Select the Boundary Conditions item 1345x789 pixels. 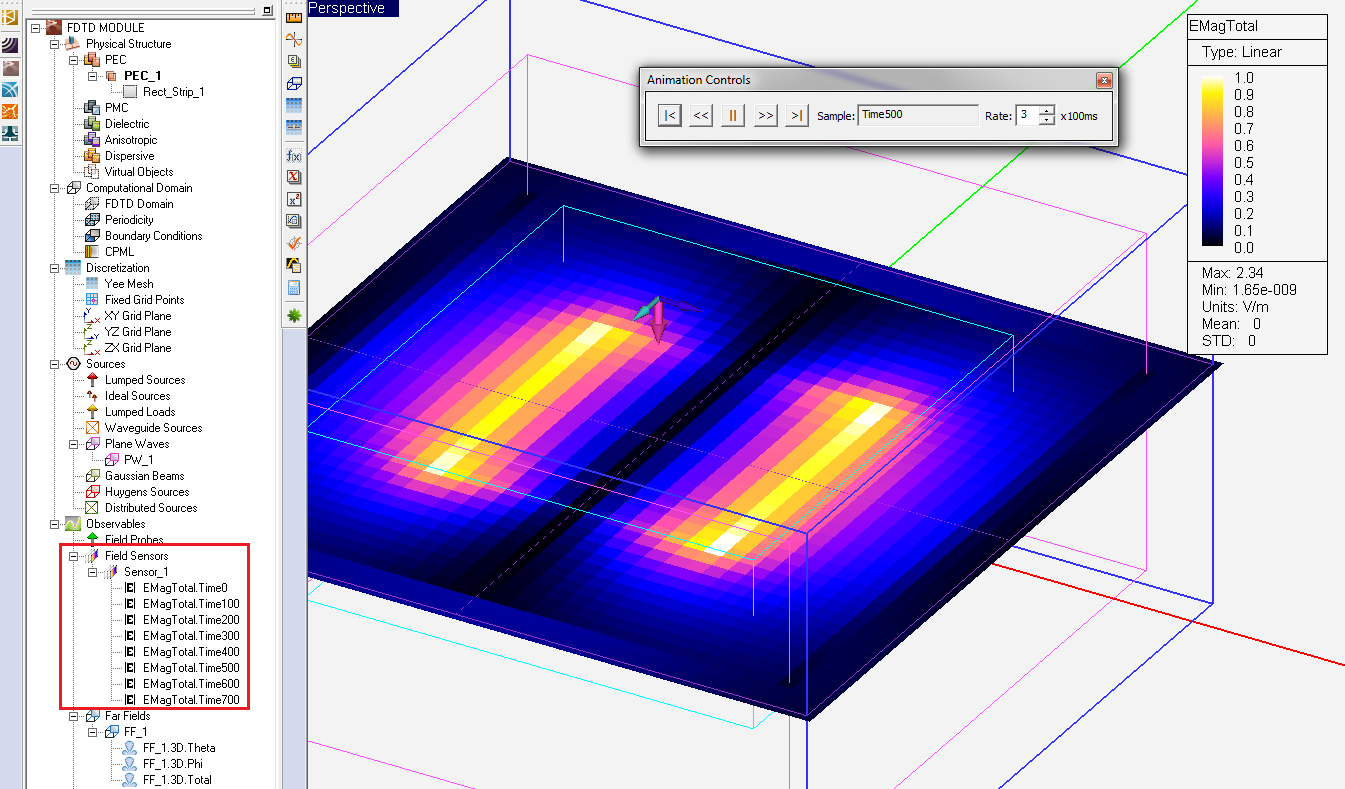pyautogui.click(x=153, y=236)
